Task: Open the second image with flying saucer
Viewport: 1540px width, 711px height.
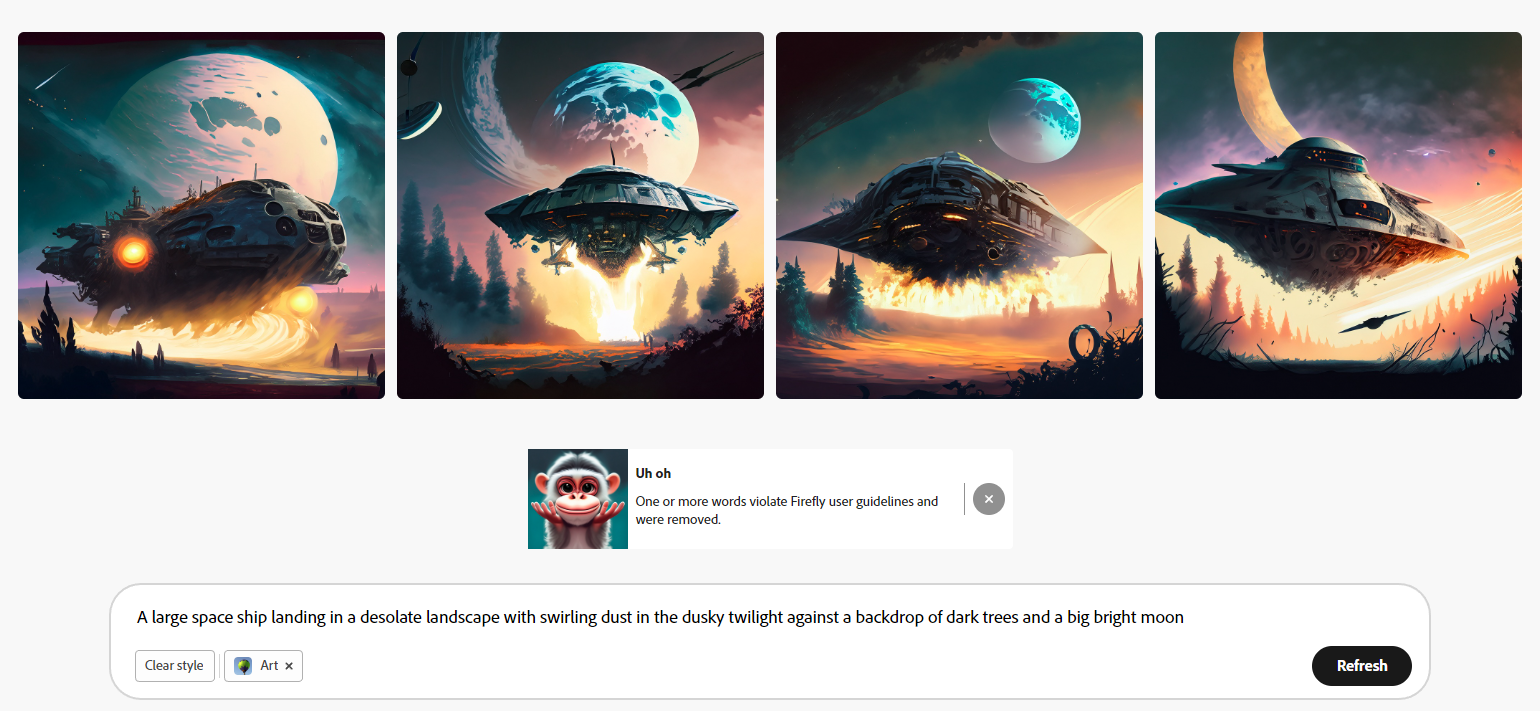Action: pyautogui.click(x=580, y=215)
